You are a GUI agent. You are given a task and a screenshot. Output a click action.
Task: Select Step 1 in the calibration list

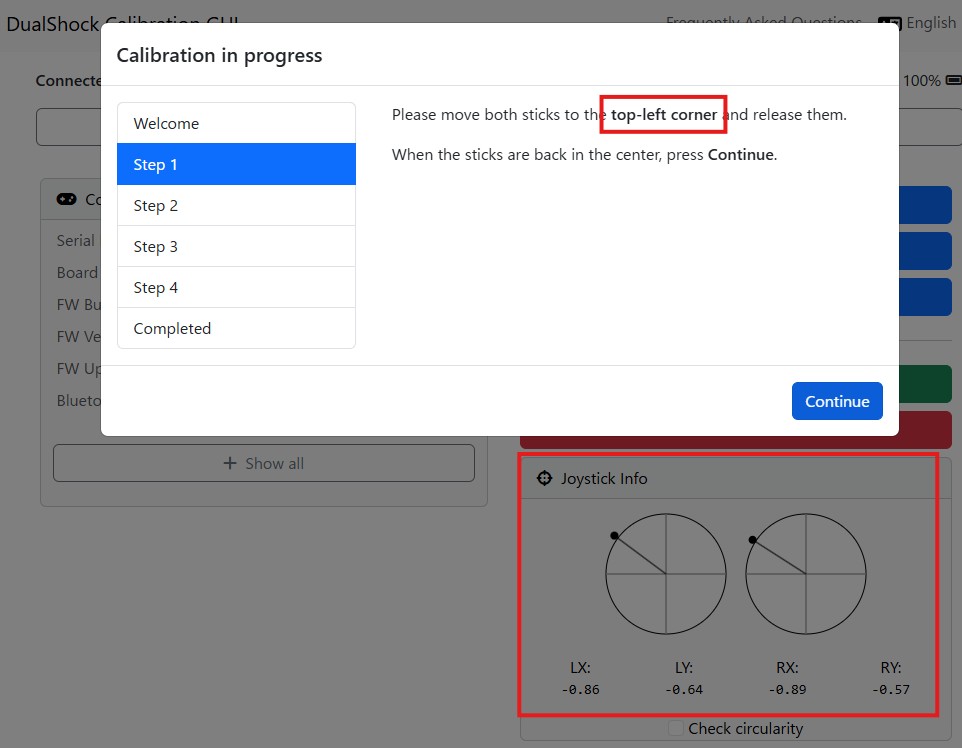tap(236, 165)
